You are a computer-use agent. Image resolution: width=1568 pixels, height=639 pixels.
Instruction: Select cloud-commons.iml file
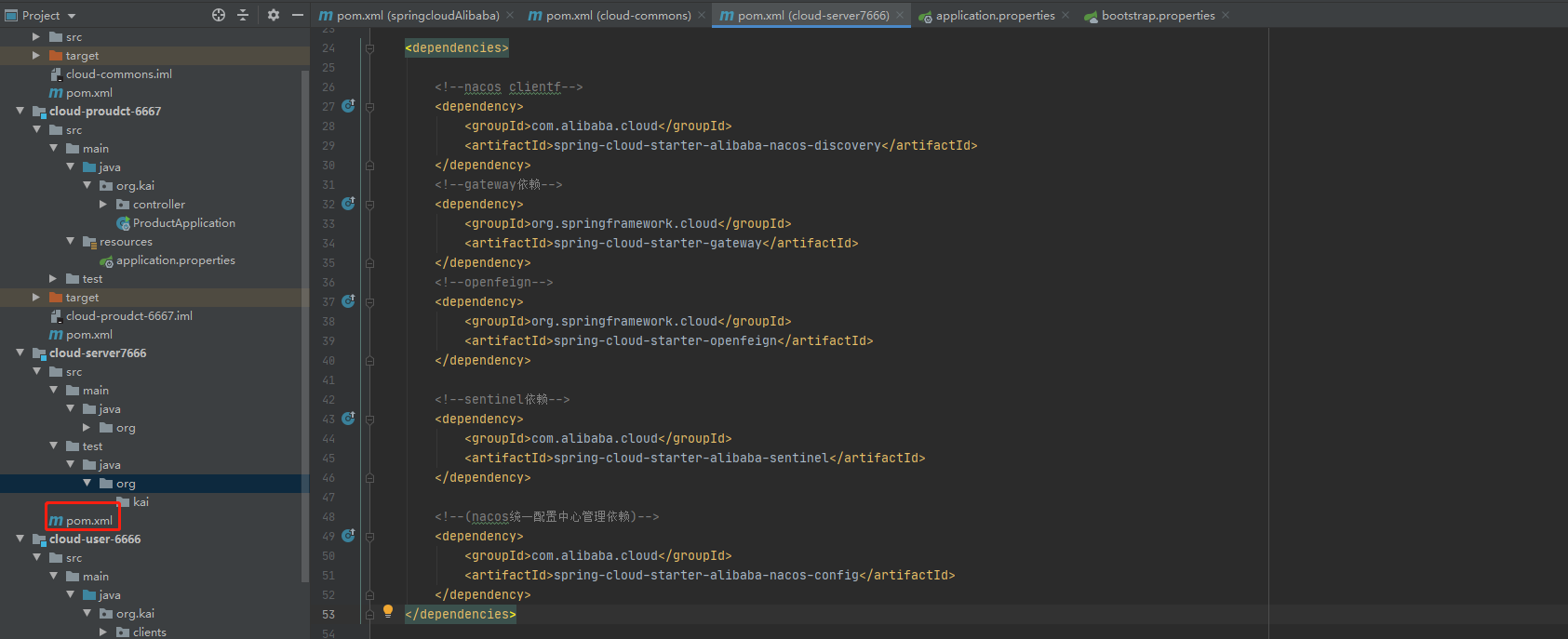[119, 74]
